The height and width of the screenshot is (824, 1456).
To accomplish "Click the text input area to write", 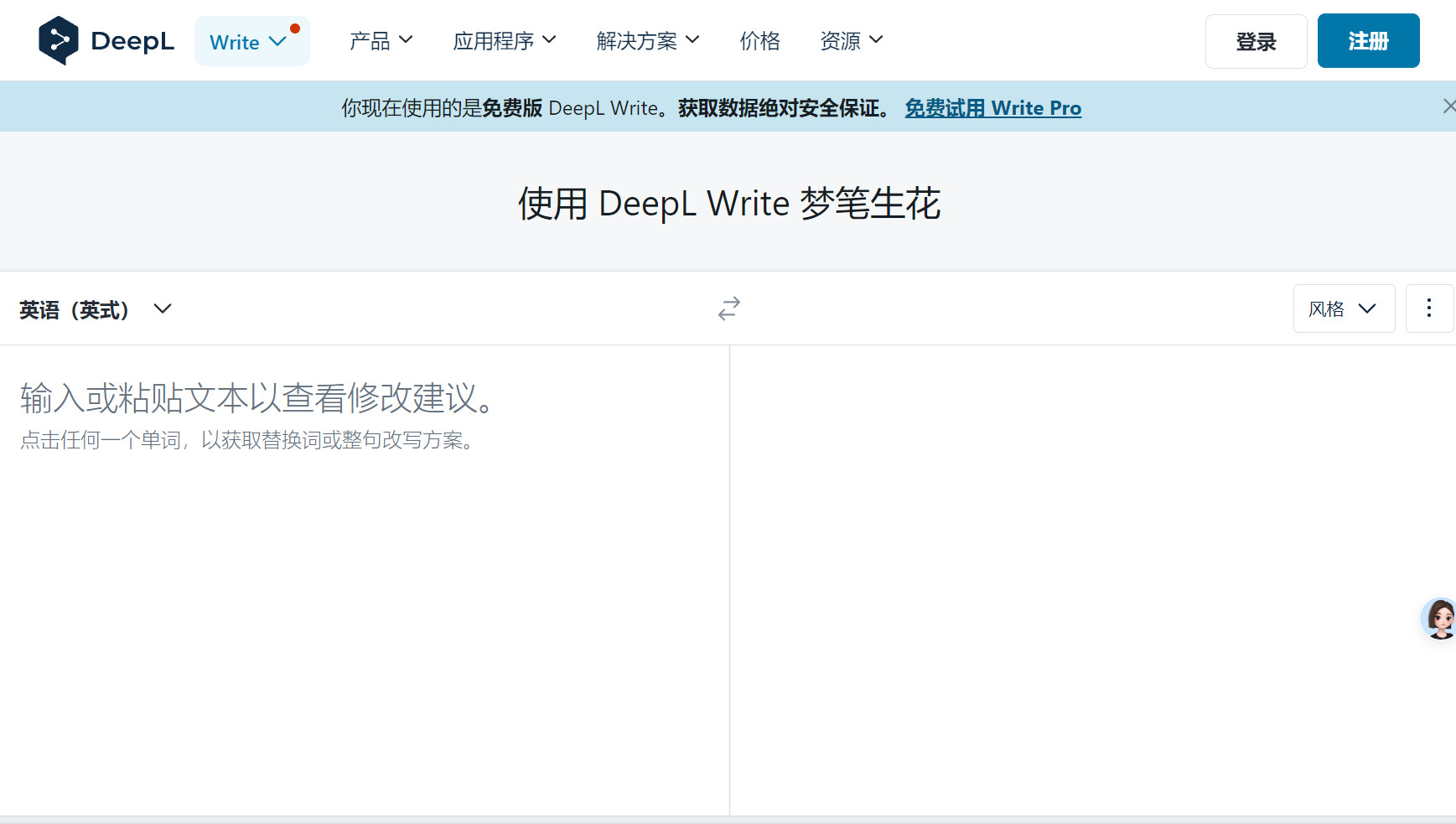I will pos(365,578).
